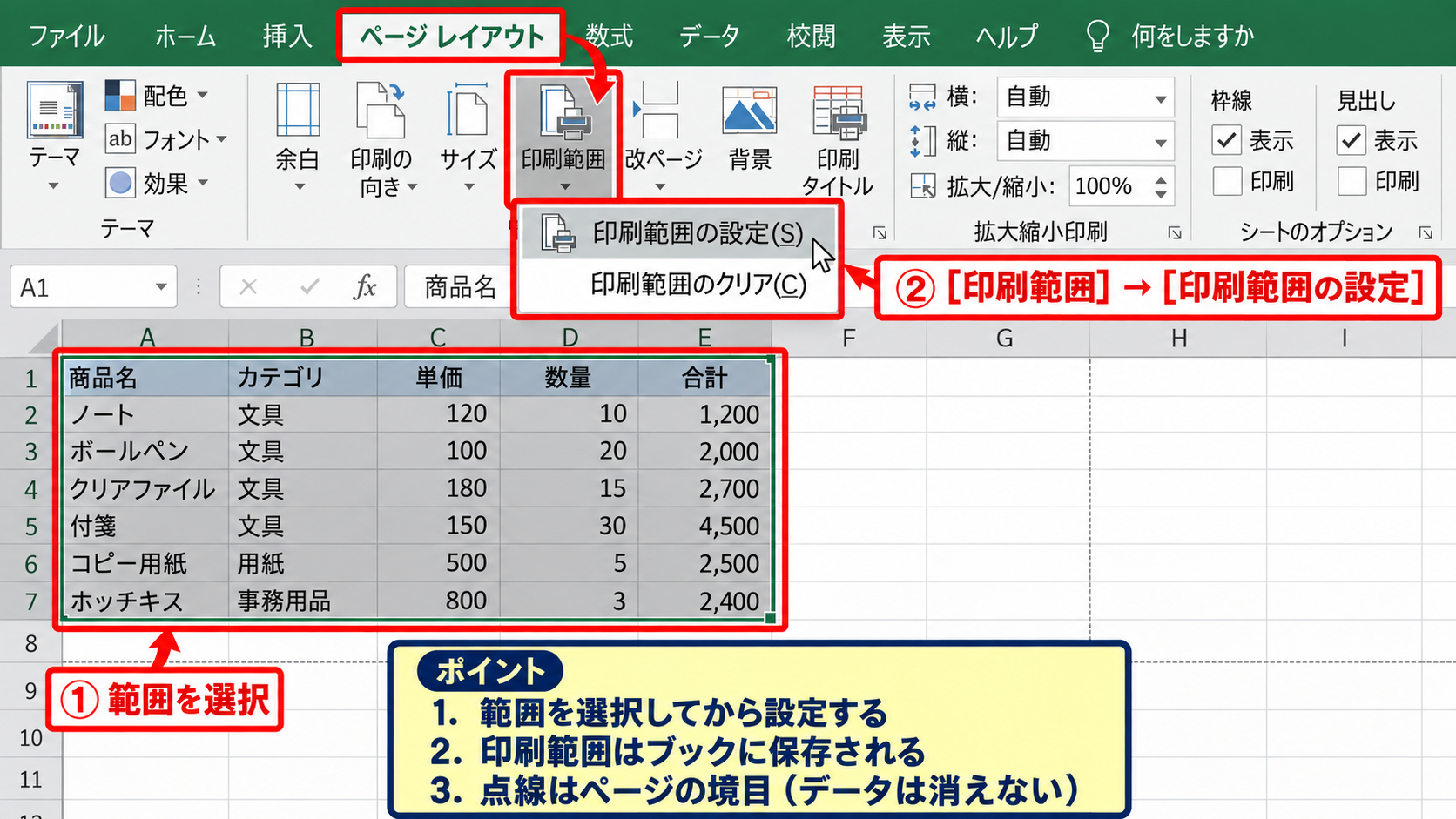Choose 印刷範囲のクリア(C) from the menu
The width and height of the screenshot is (1456, 819).
(x=679, y=285)
